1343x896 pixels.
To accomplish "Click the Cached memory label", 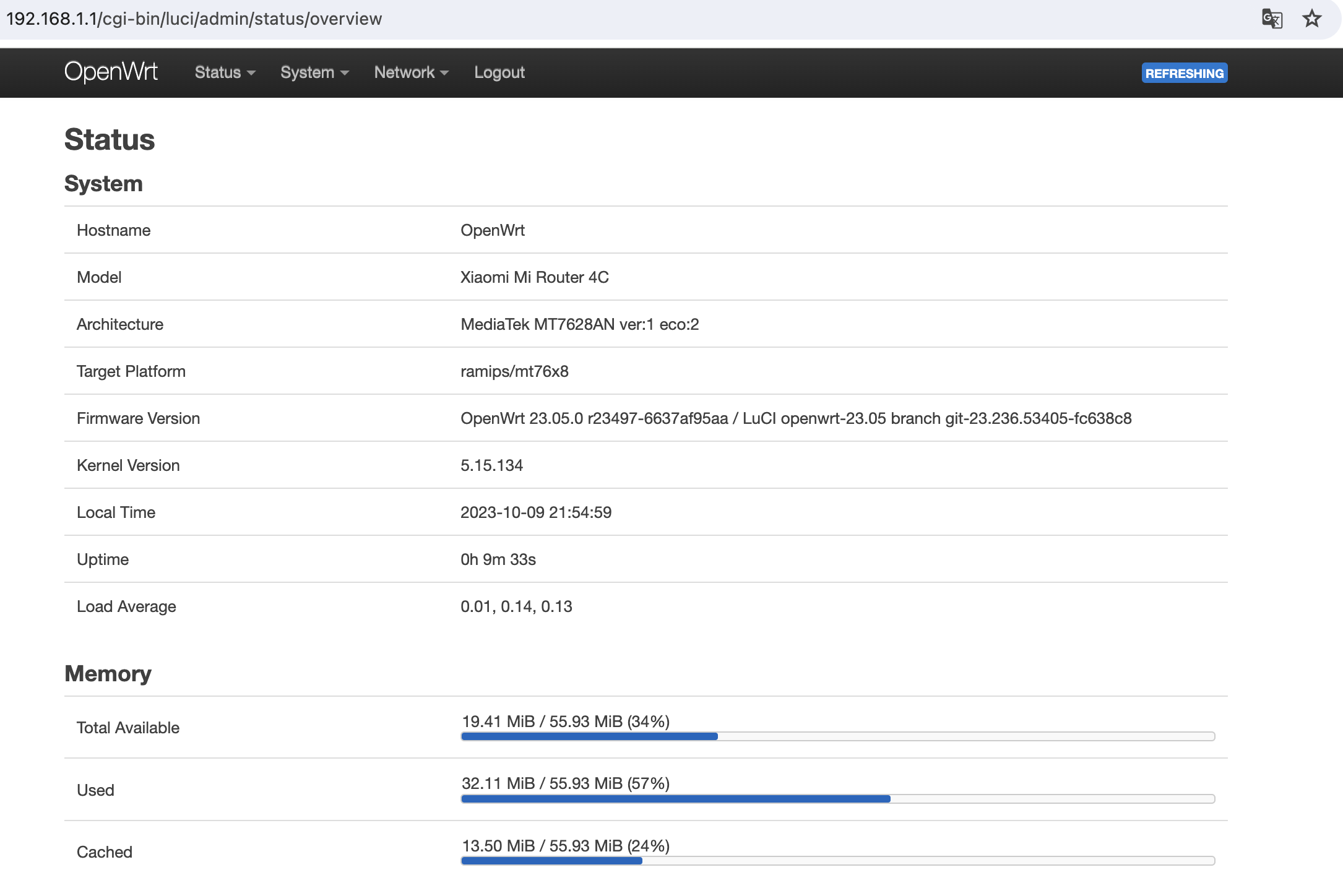I will pos(105,852).
